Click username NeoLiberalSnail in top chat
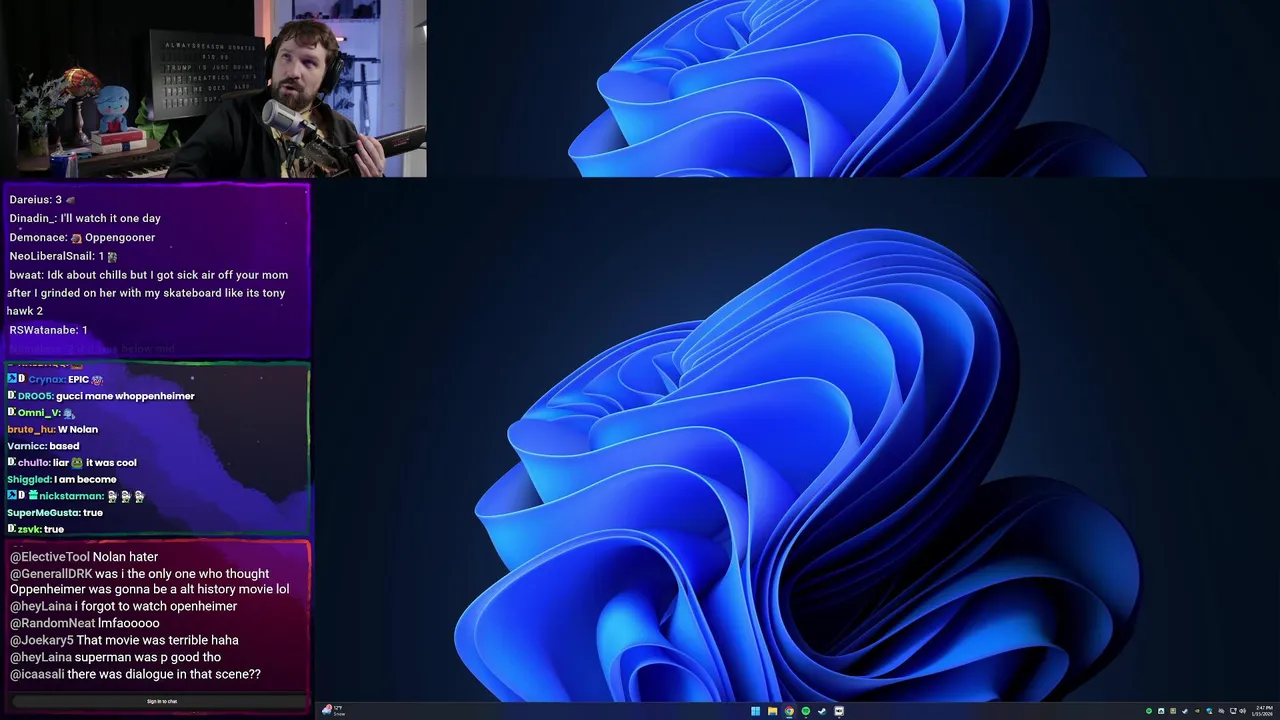Viewport: 1280px width, 720px height. pos(51,256)
